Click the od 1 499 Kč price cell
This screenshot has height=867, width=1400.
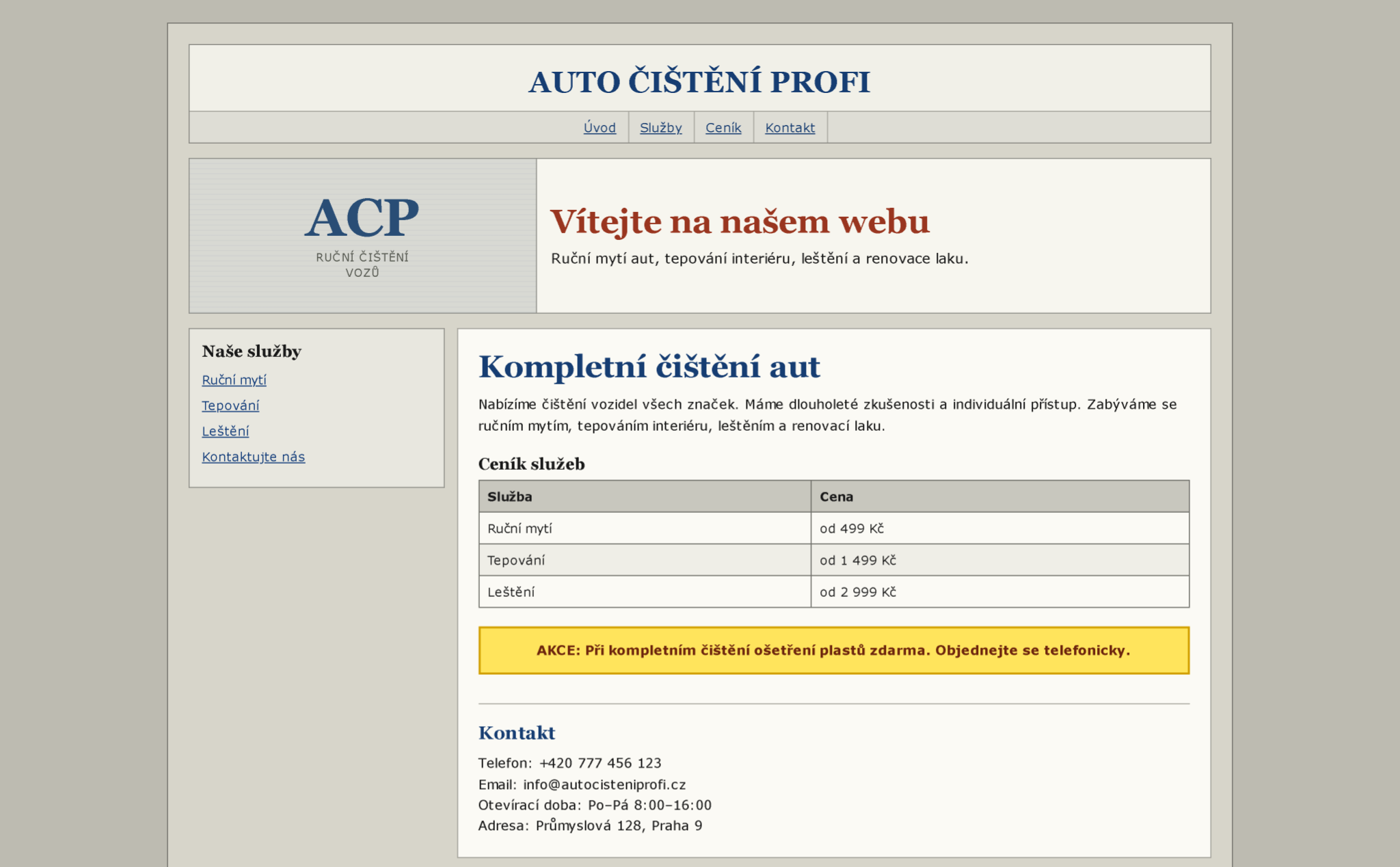tap(1000, 560)
